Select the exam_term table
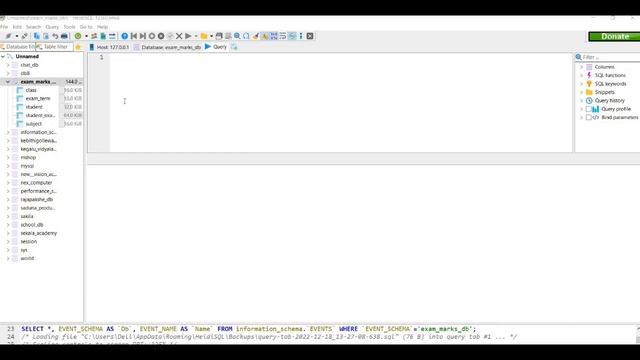640x360 pixels. click(38, 98)
